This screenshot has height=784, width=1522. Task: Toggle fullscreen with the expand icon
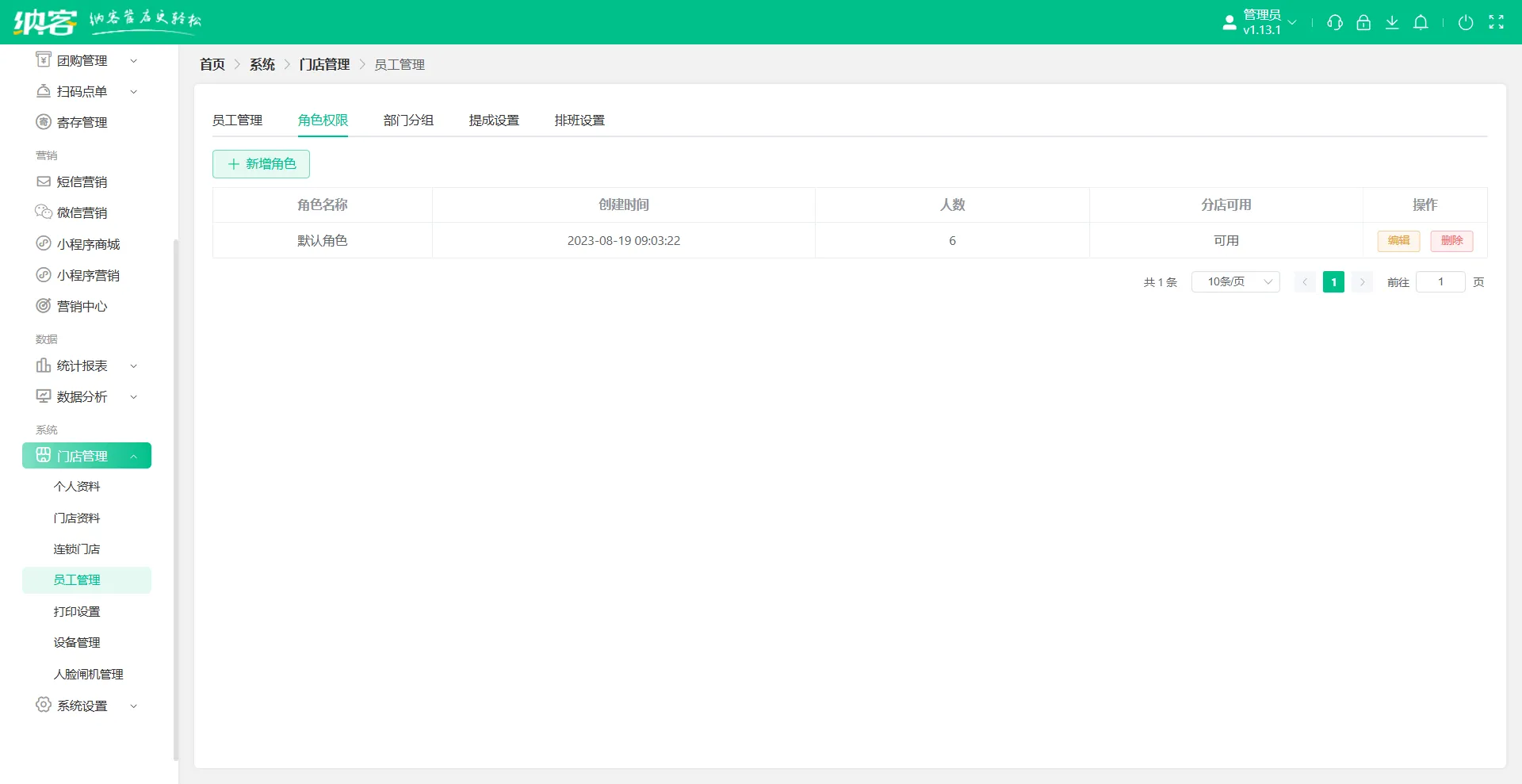(1497, 22)
